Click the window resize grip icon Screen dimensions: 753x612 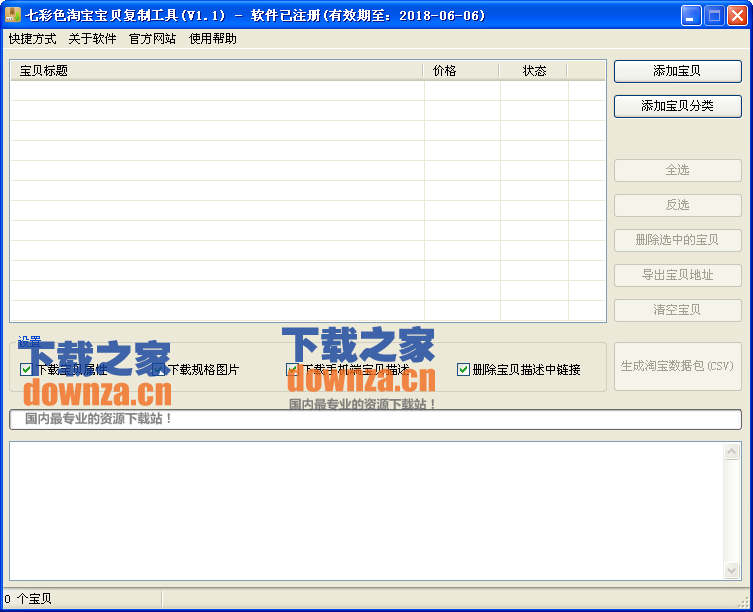click(x=743, y=602)
